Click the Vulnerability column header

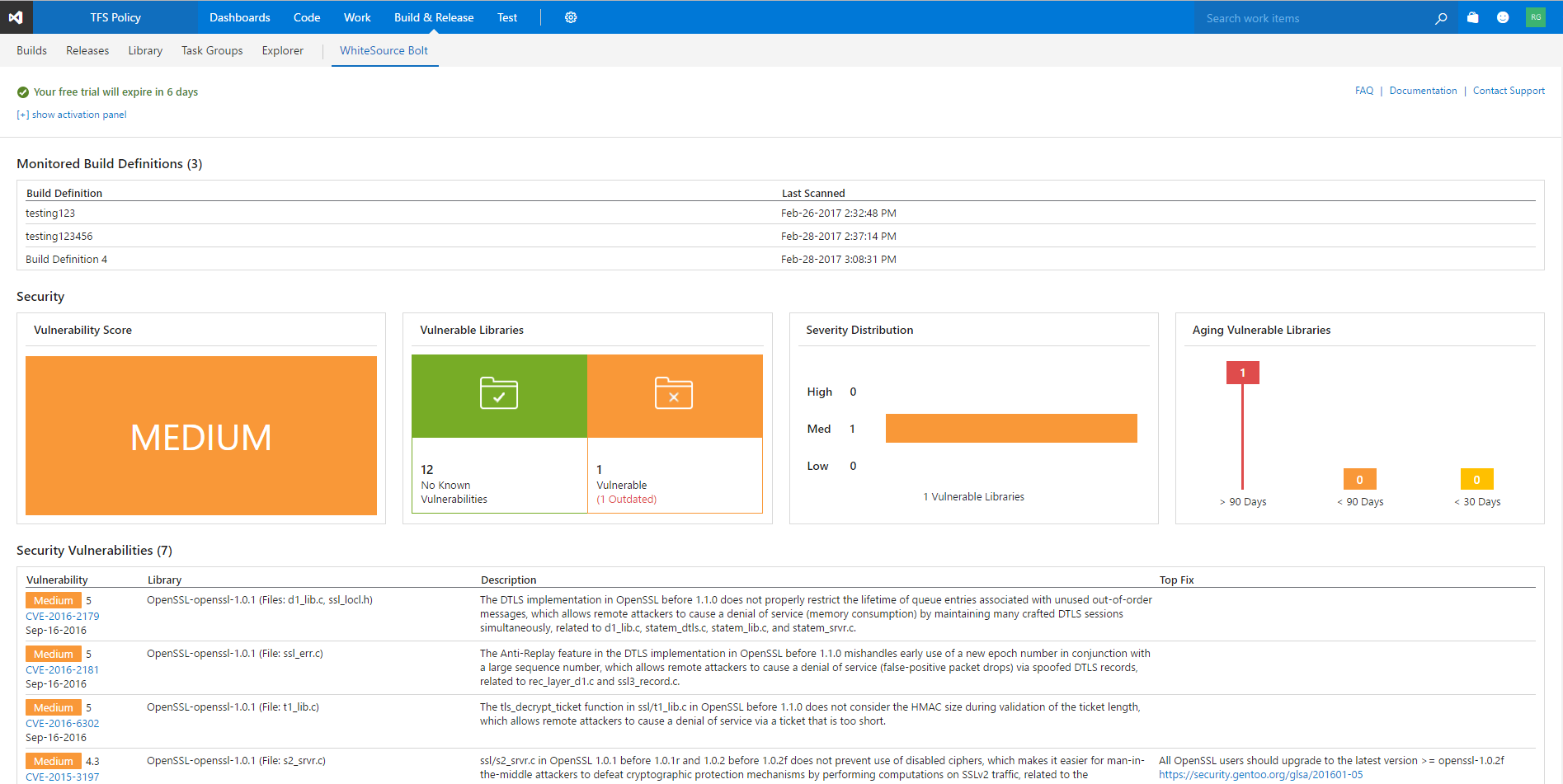pyautogui.click(x=57, y=580)
